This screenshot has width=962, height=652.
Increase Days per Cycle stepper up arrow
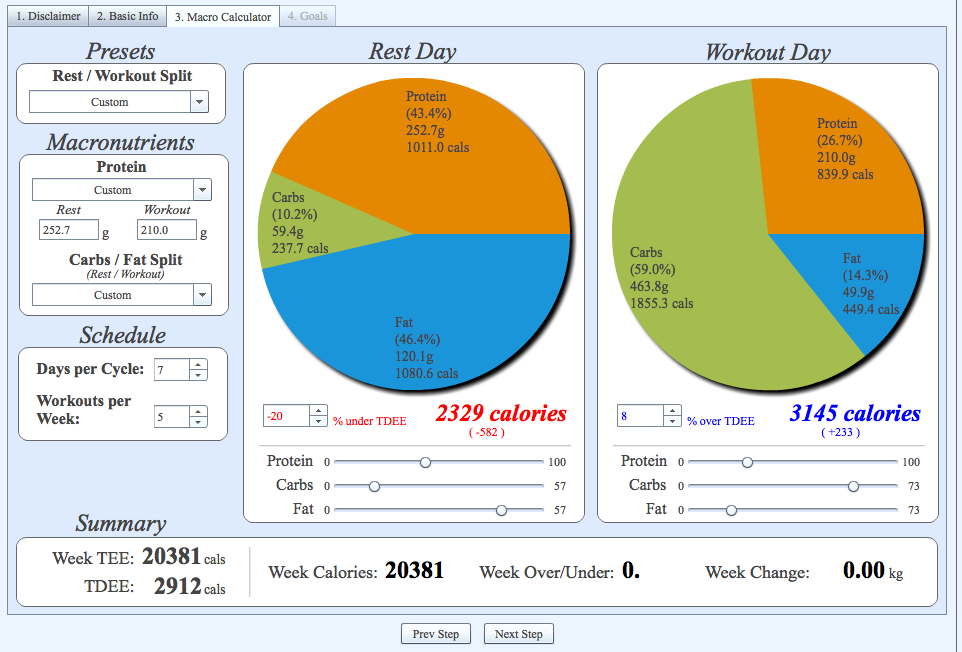(198, 364)
